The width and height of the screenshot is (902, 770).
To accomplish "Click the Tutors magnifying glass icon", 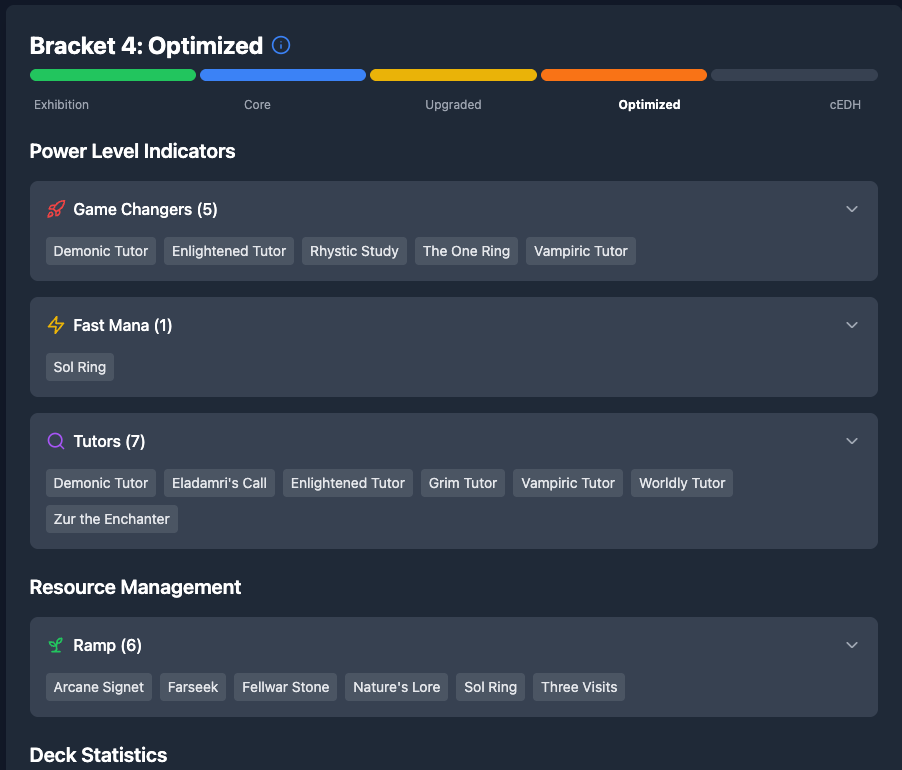I will click(56, 441).
